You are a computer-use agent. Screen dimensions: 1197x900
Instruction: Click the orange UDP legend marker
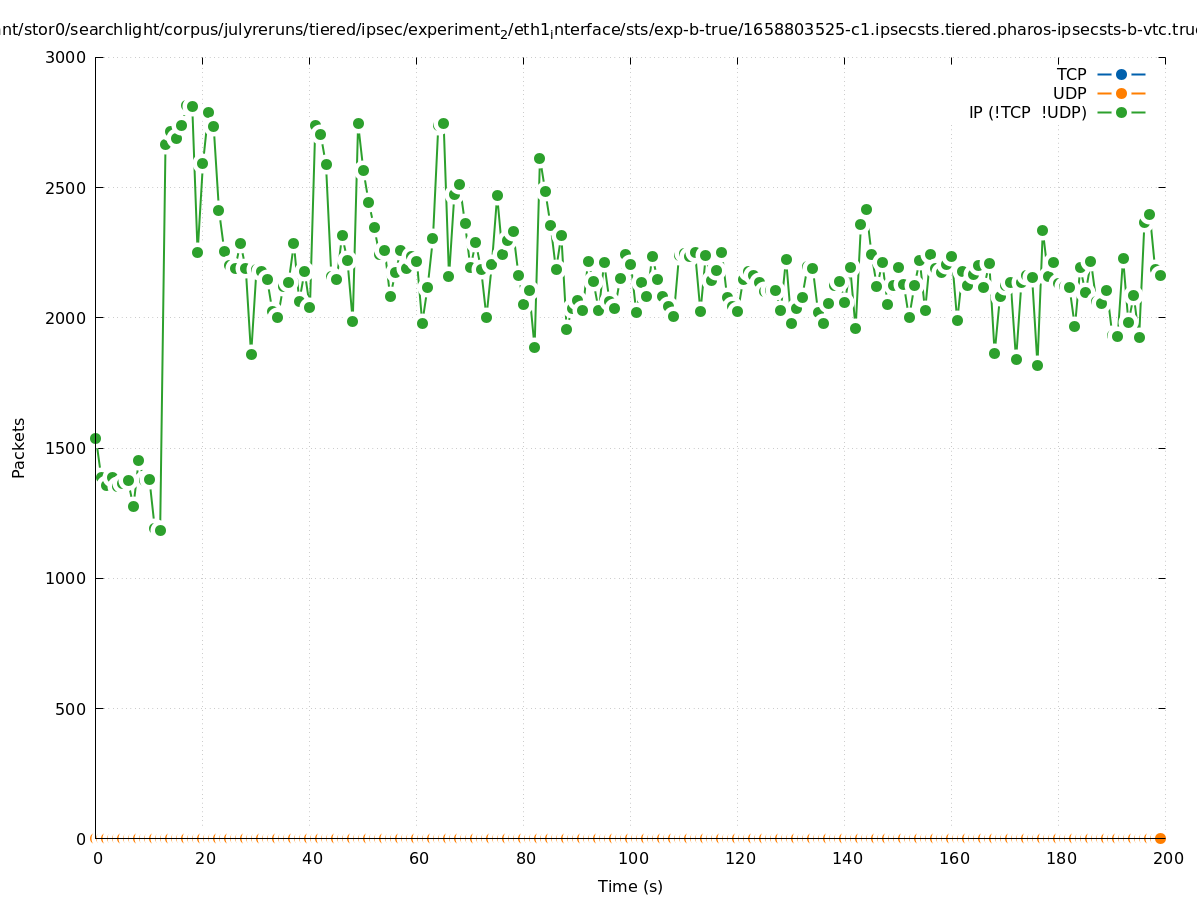coord(1121,93)
